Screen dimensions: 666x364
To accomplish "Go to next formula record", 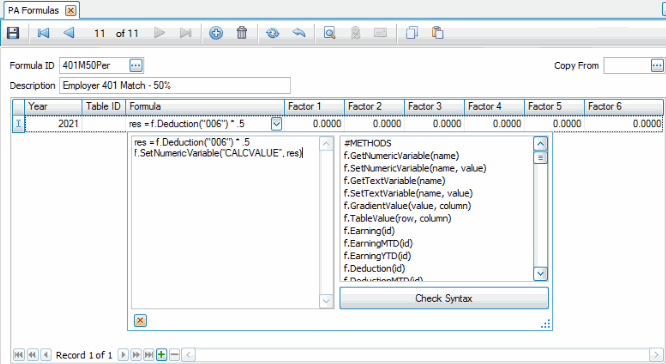I will click(x=159, y=33).
